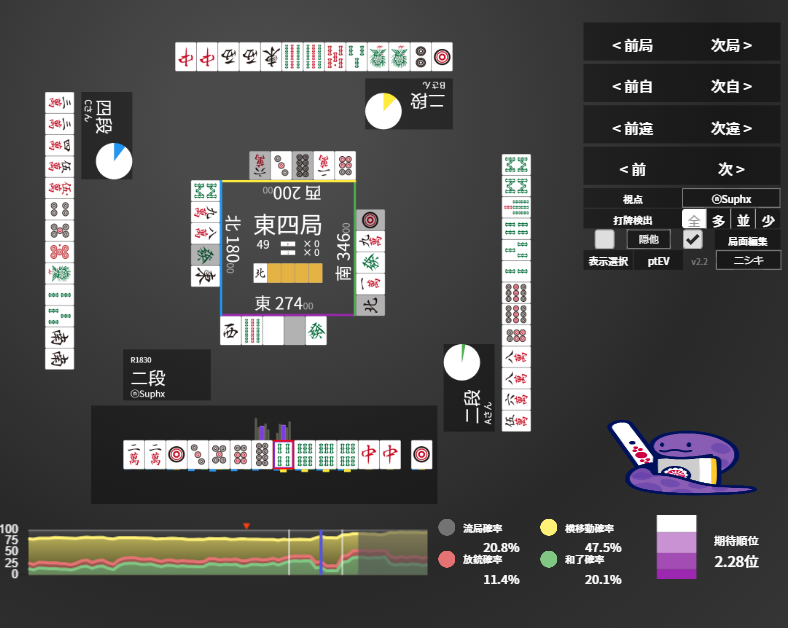
Task: Open the 視点 player dropdown showing Suphx
Action: point(731,199)
